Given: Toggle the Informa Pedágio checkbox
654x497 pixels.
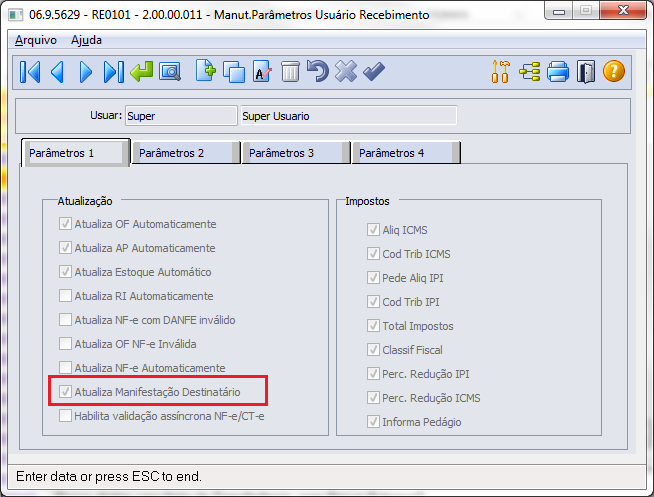Looking at the screenshot, I should pyautogui.click(x=373, y=422).
